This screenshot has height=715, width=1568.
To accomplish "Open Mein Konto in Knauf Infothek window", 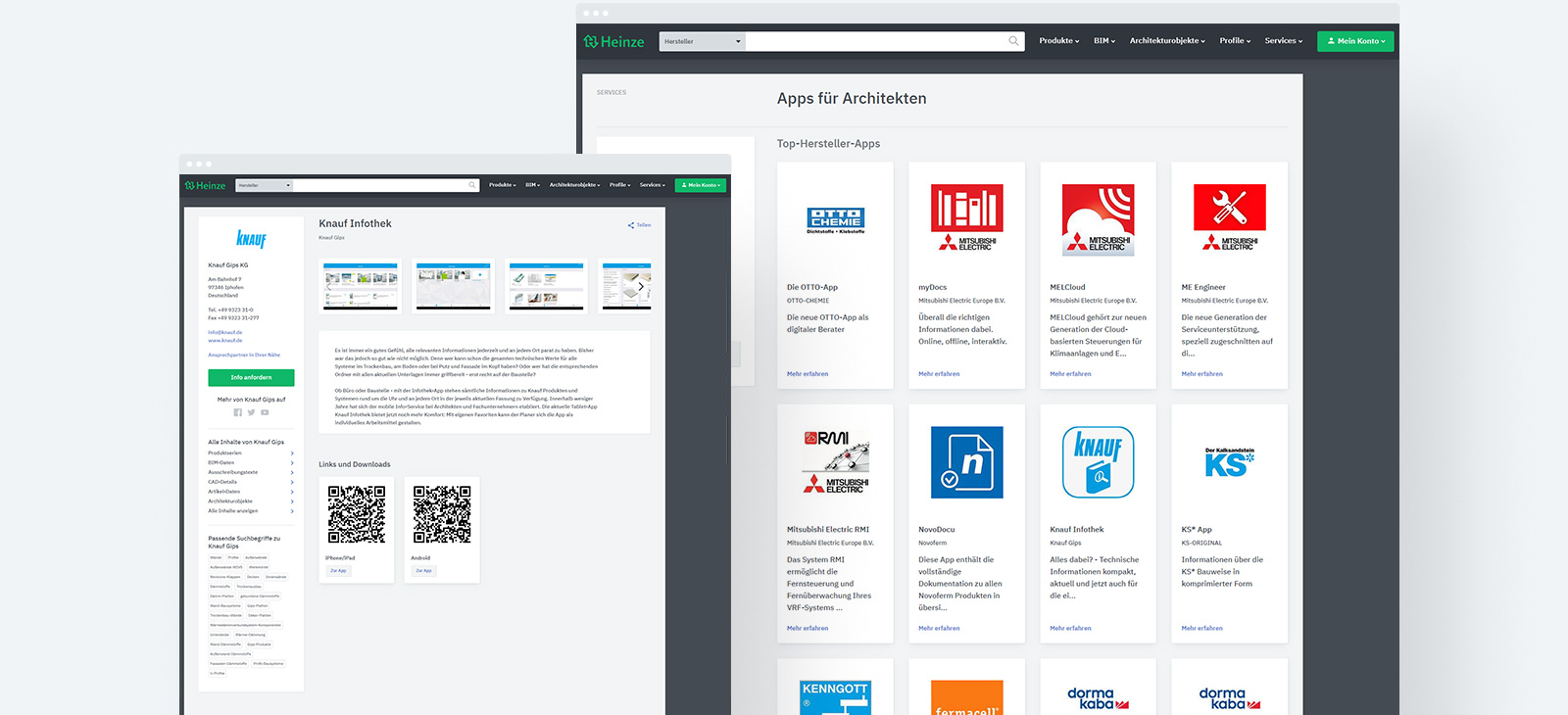I will click(x=701, y=185).
